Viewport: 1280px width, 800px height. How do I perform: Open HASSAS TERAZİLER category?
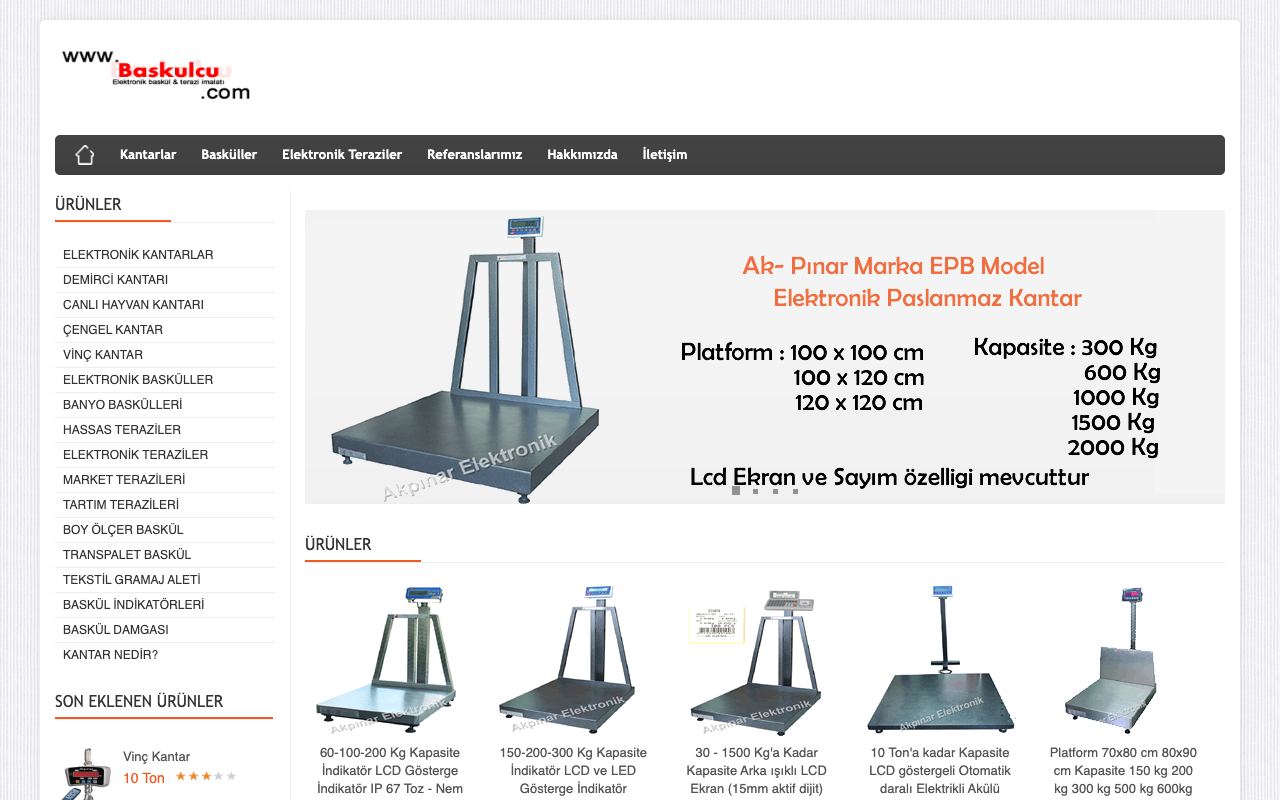tap(122, 430)
